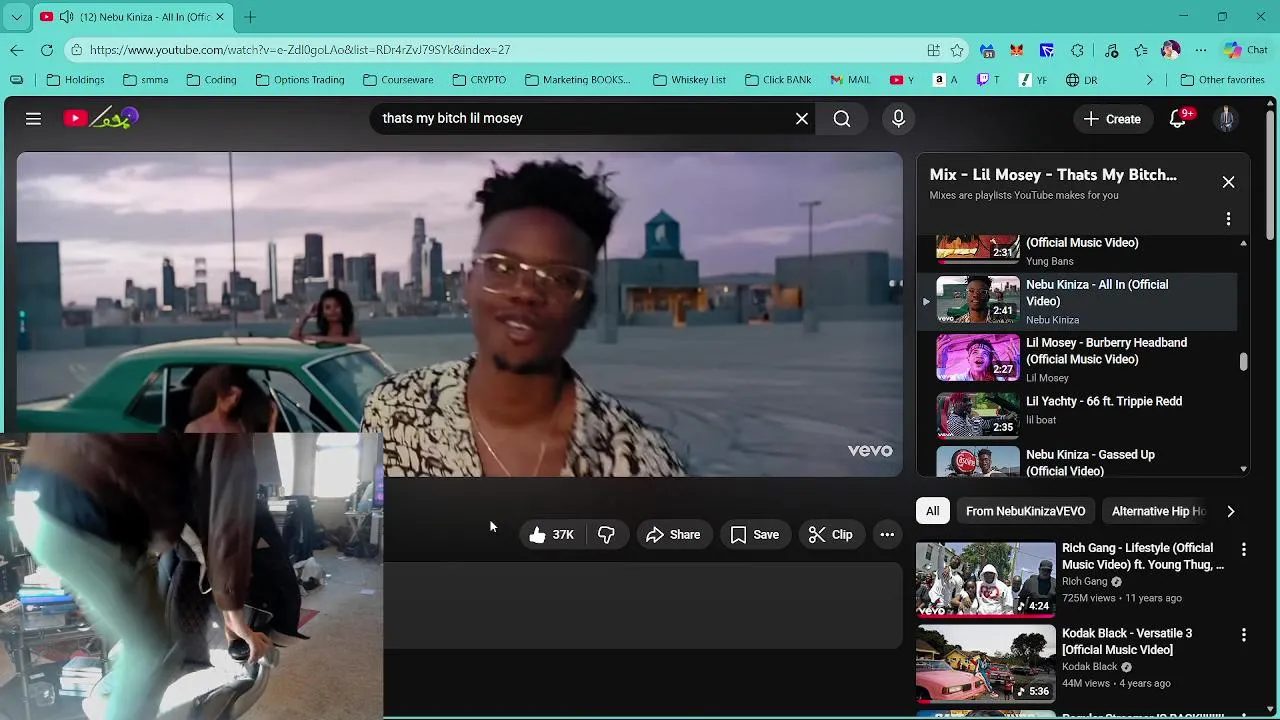Open a new browser tab
This screenshot has height=720, width=1280.
tap(250, 17)
